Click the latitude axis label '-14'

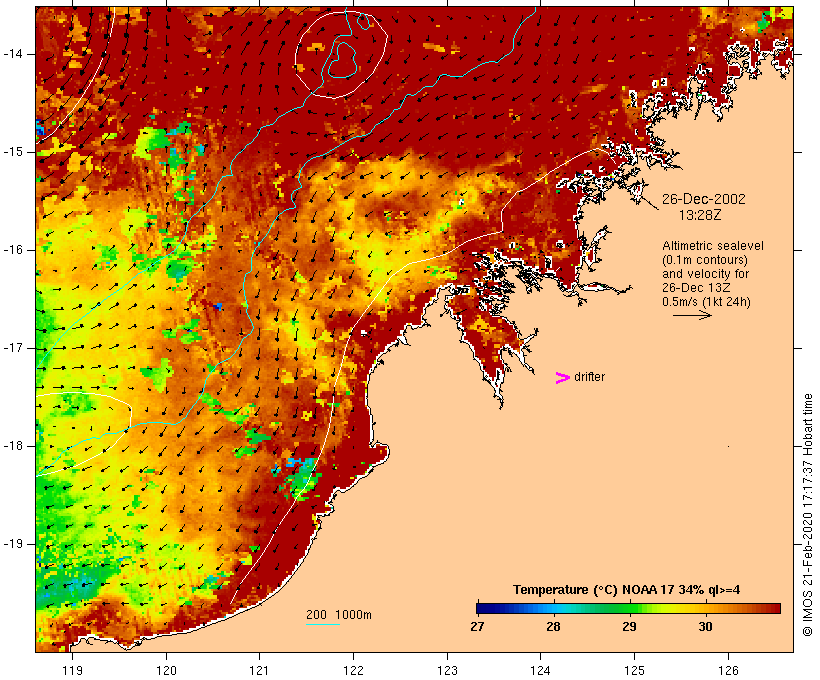coord(12,54)
